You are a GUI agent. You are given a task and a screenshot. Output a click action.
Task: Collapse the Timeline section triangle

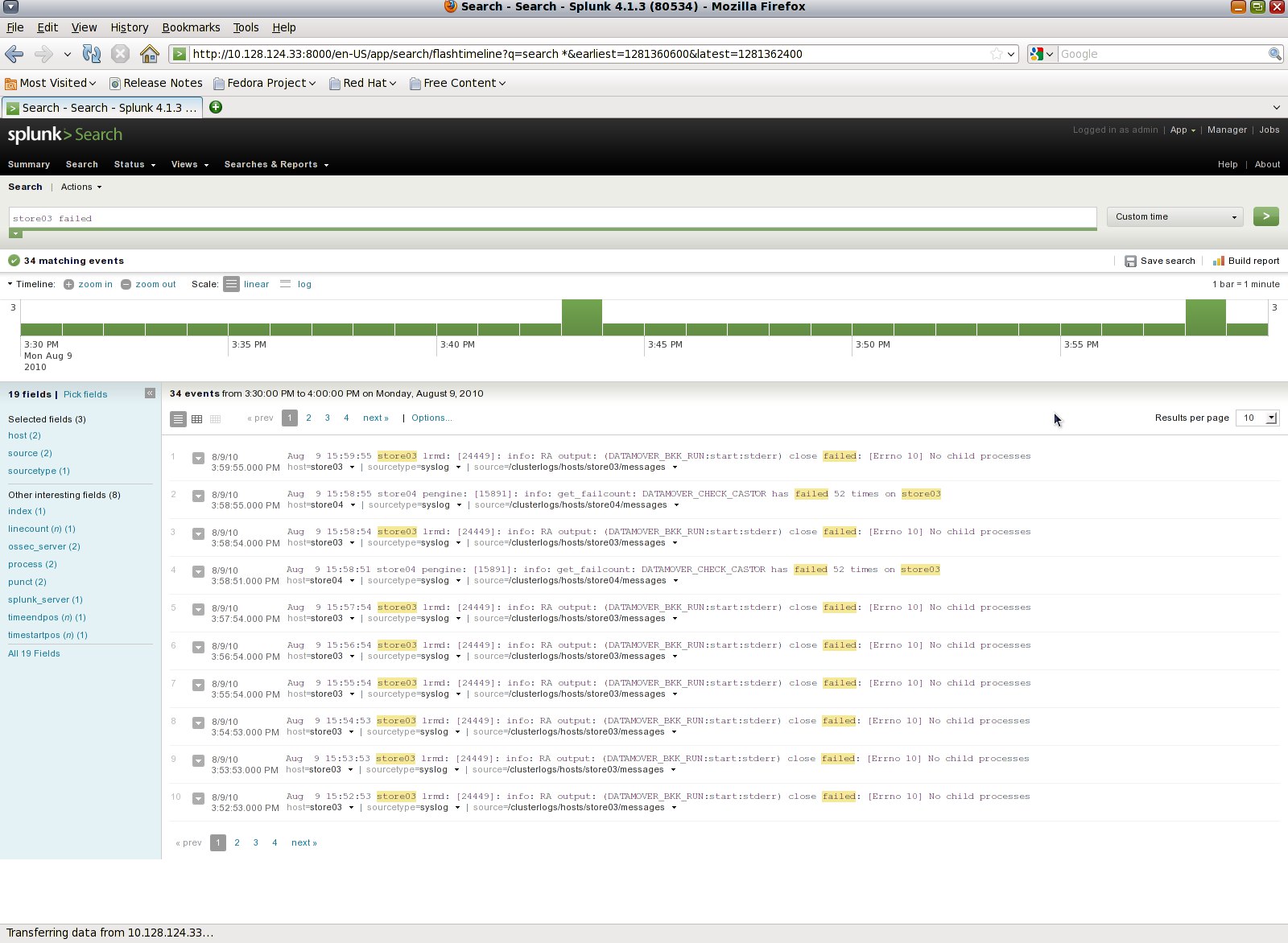tap(10, 284)
